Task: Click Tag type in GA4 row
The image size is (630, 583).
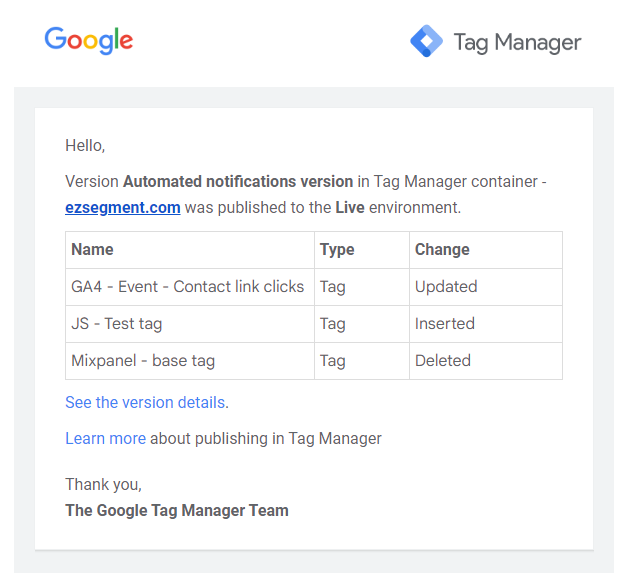Action: coord(362,287)
